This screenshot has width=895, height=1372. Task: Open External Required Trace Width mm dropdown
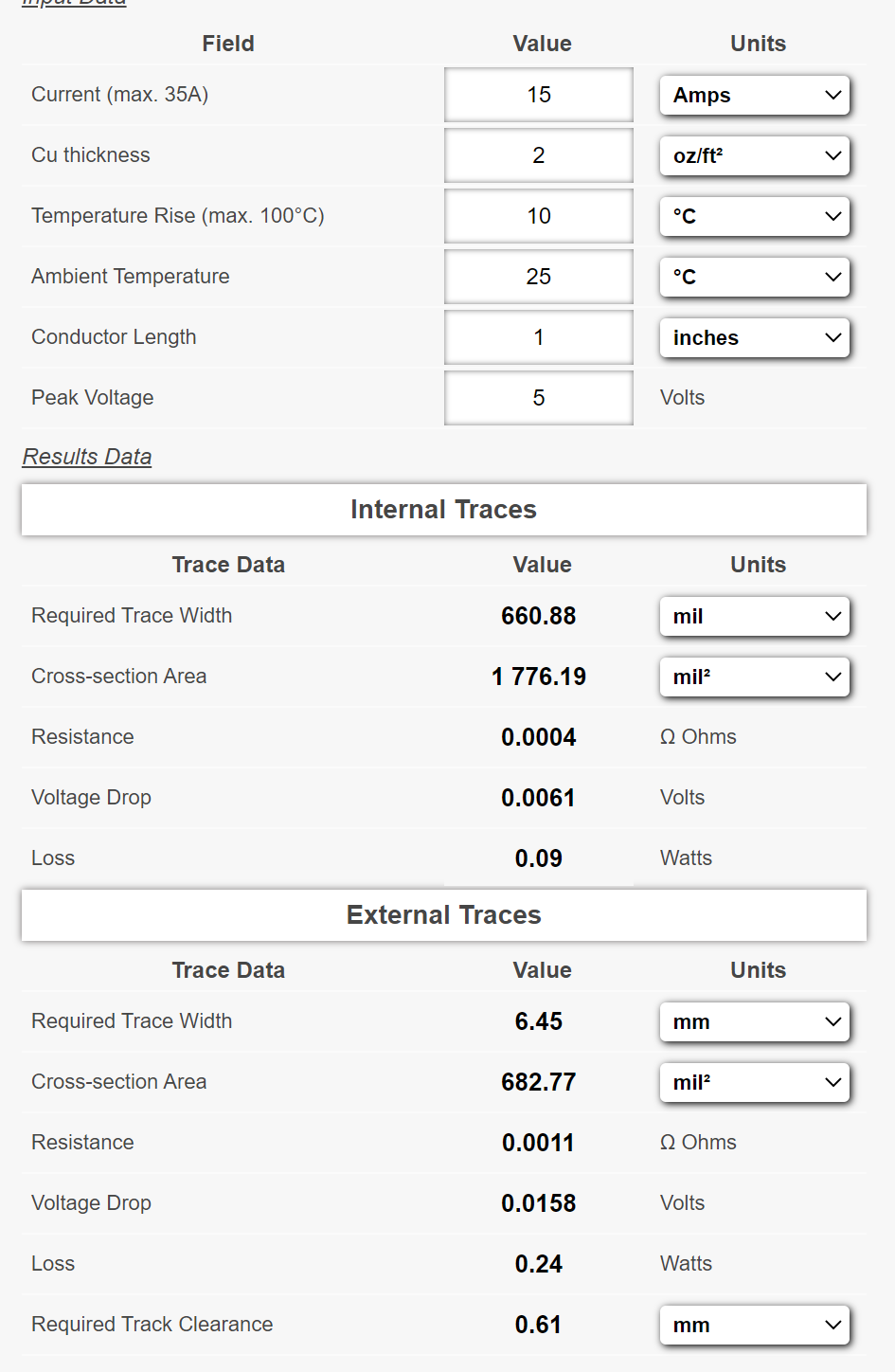(754, 1022)
